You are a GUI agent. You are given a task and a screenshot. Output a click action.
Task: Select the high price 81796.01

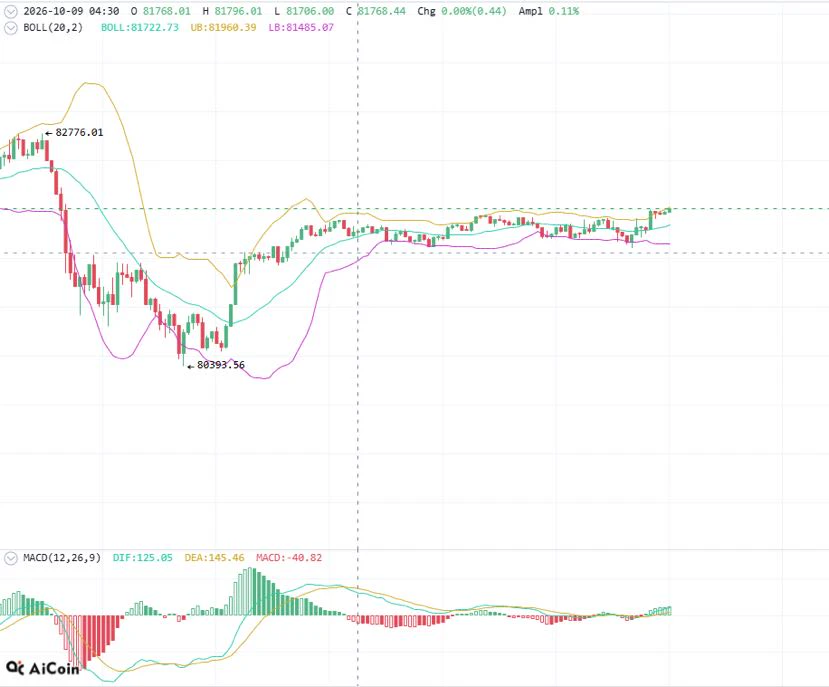(238, 11)
